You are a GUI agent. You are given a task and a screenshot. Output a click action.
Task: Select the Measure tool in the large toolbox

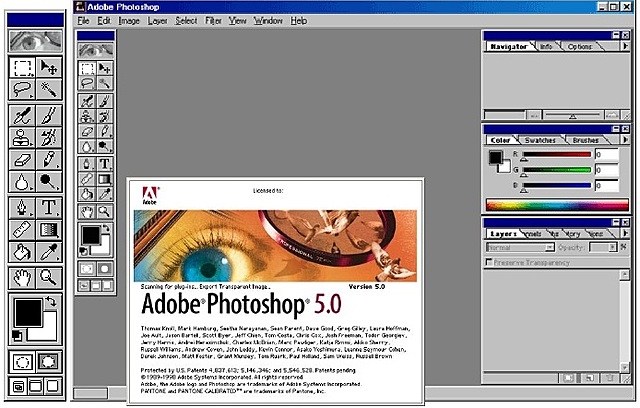pos(22,230)
